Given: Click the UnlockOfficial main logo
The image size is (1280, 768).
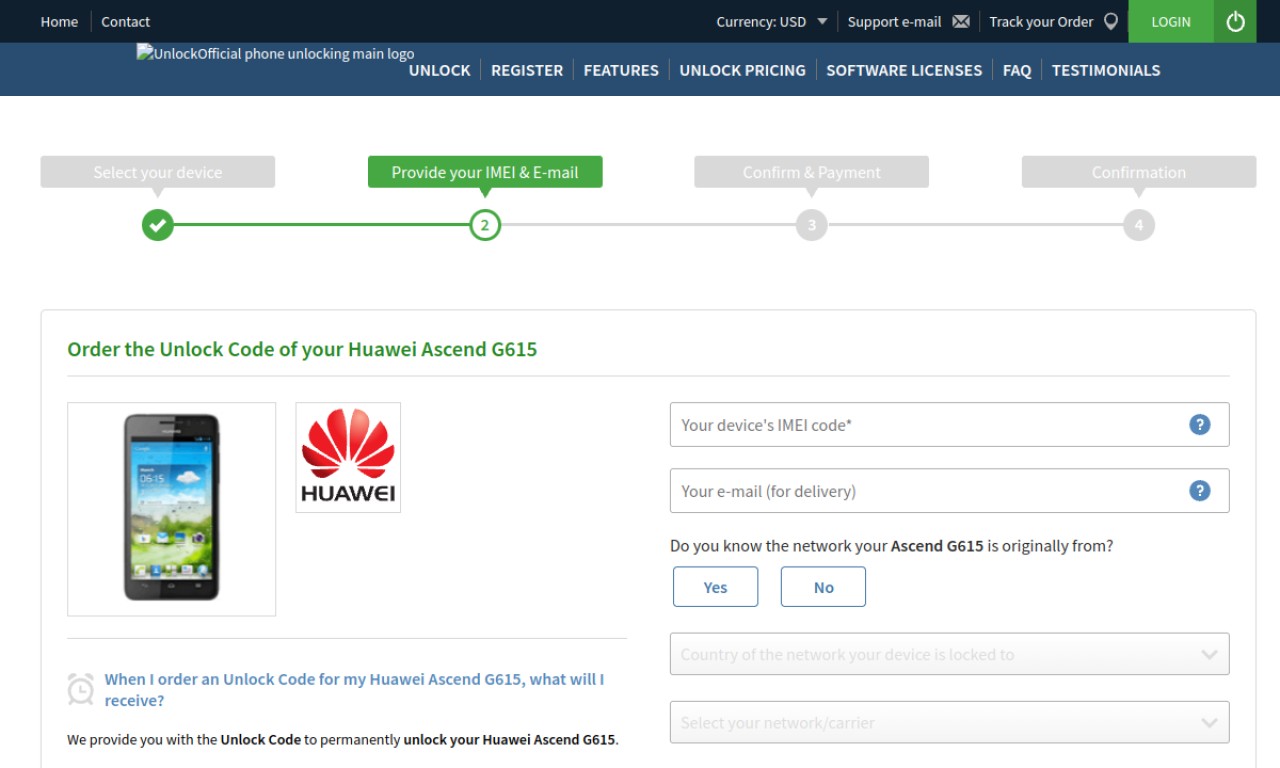Looking at the screenshot, I should pos(275,54).
